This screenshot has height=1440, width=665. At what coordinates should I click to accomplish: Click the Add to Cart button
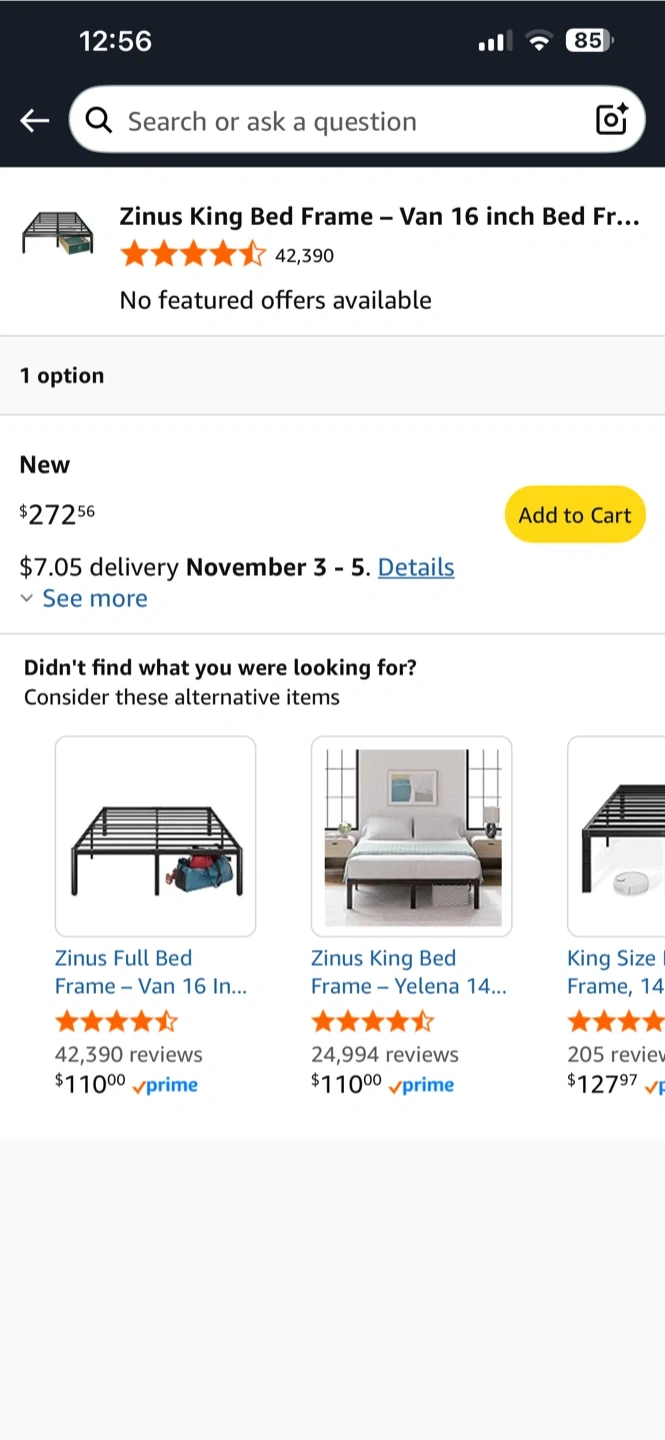click(575, 515)
